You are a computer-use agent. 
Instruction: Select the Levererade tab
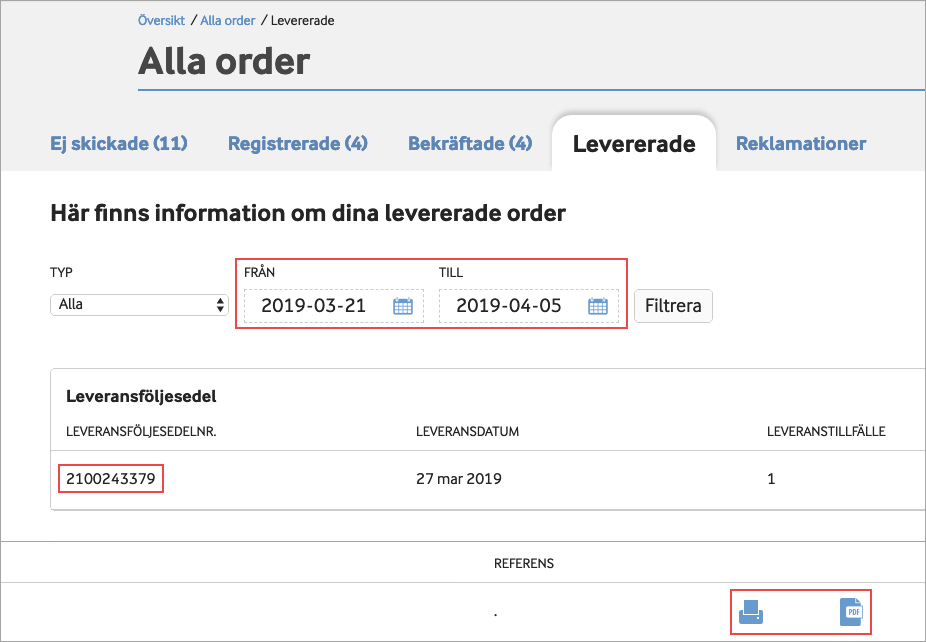coord(633,144)
